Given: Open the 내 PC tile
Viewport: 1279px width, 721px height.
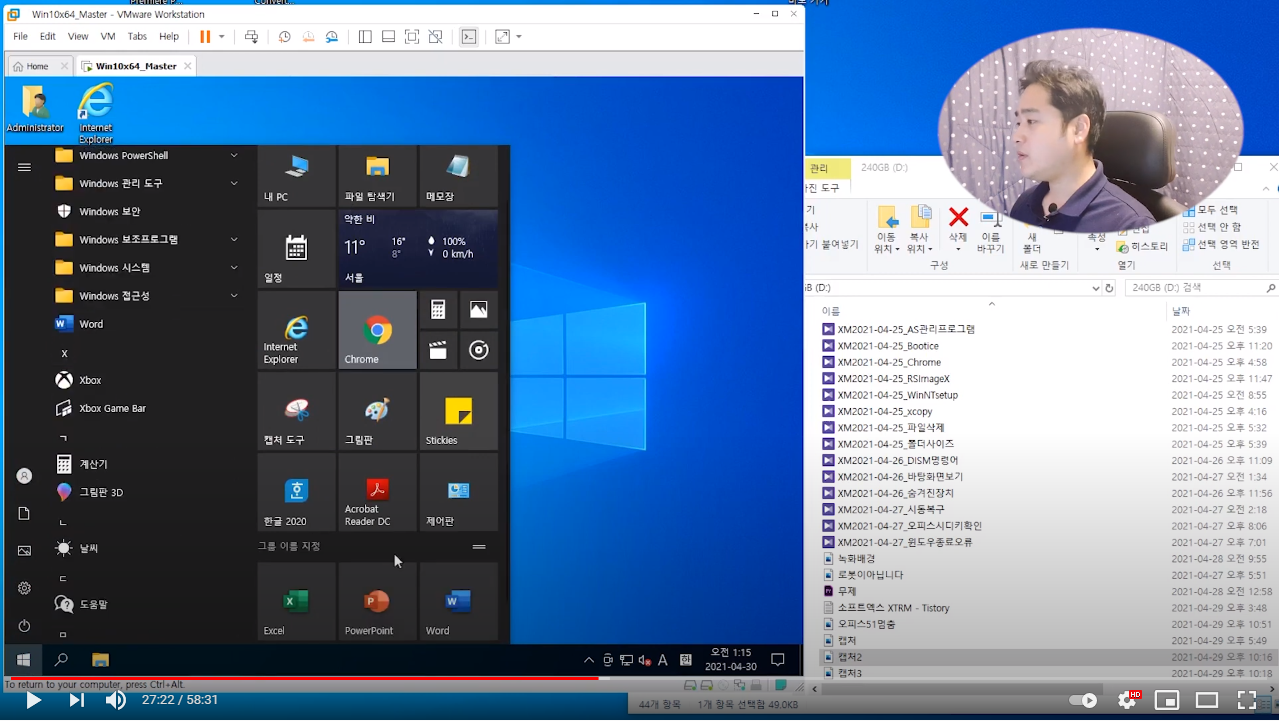Looking at the screenshot, I should click(296, 176).
